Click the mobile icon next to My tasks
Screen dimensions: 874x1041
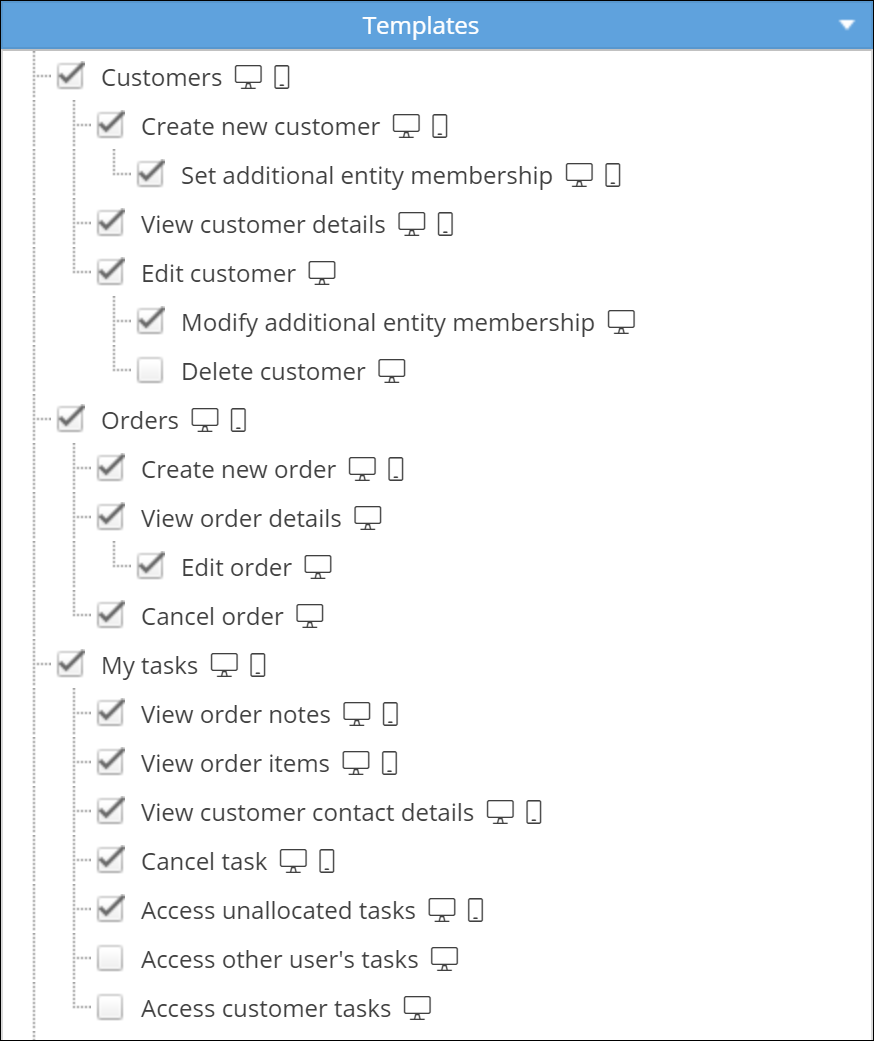tap(258, 665)
